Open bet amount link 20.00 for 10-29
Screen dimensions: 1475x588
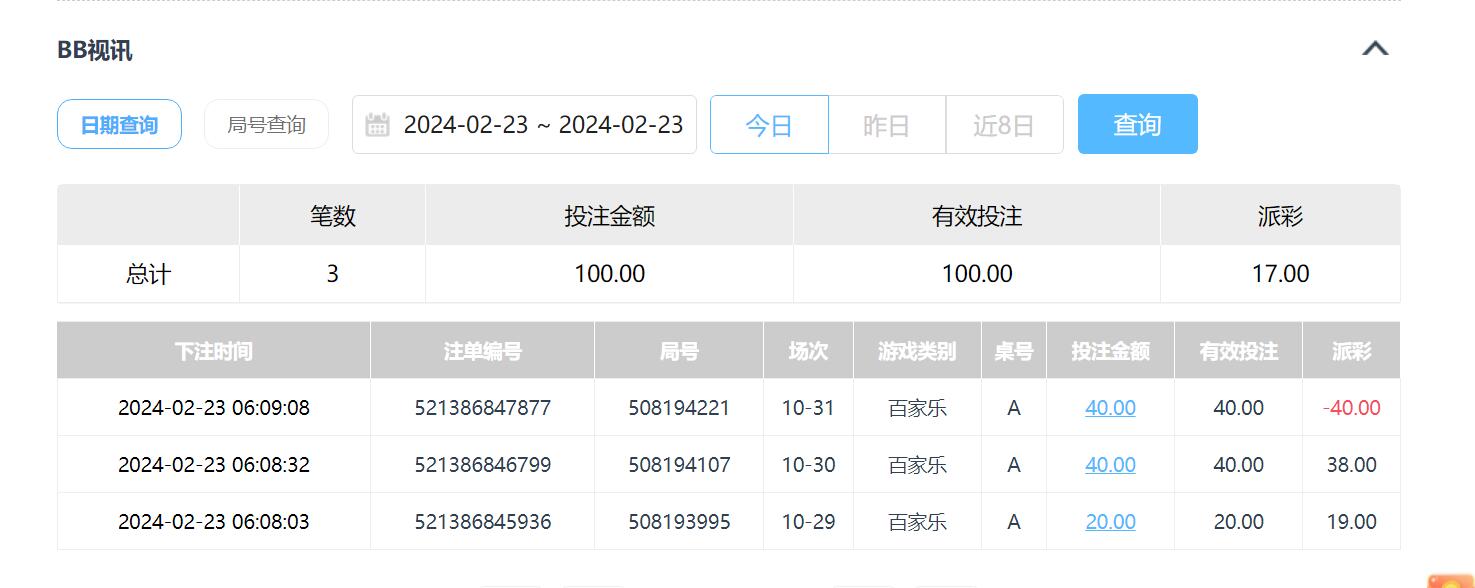tap(1110, 522)
